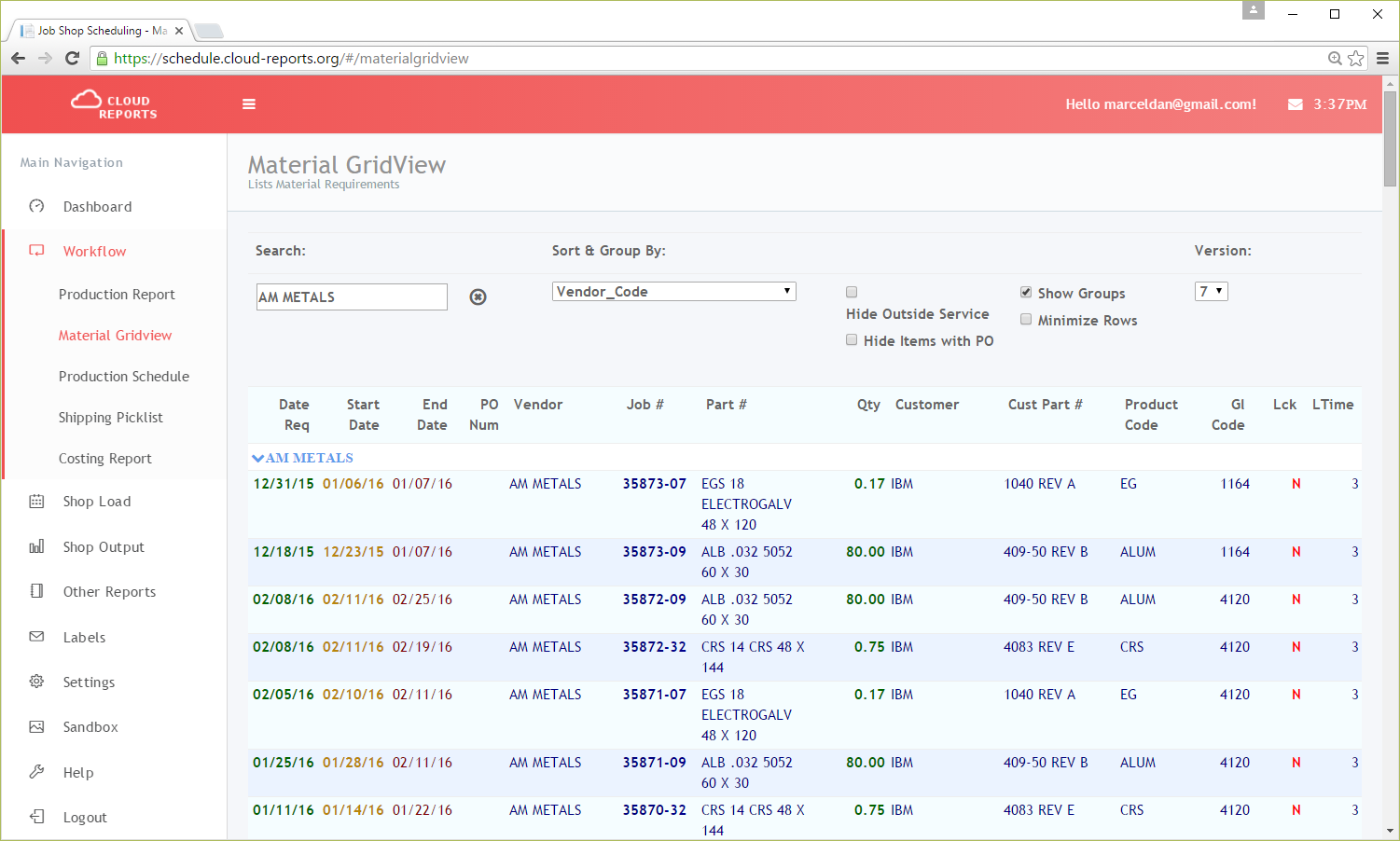This screenshot has width=1400, height=841.
Task: Click the Settings gear icon
Action: pos(36,682)
